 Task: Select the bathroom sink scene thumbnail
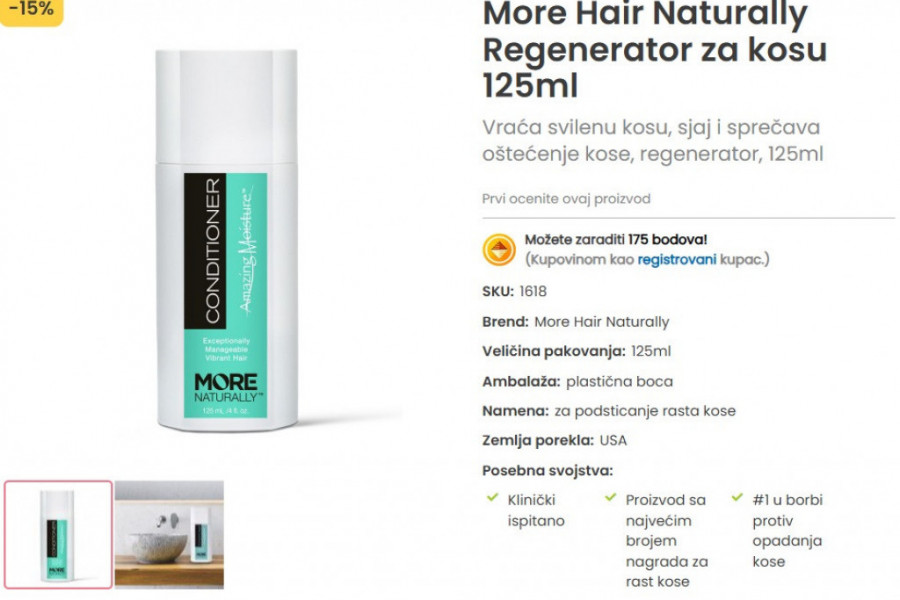click(x=169, y=535)
